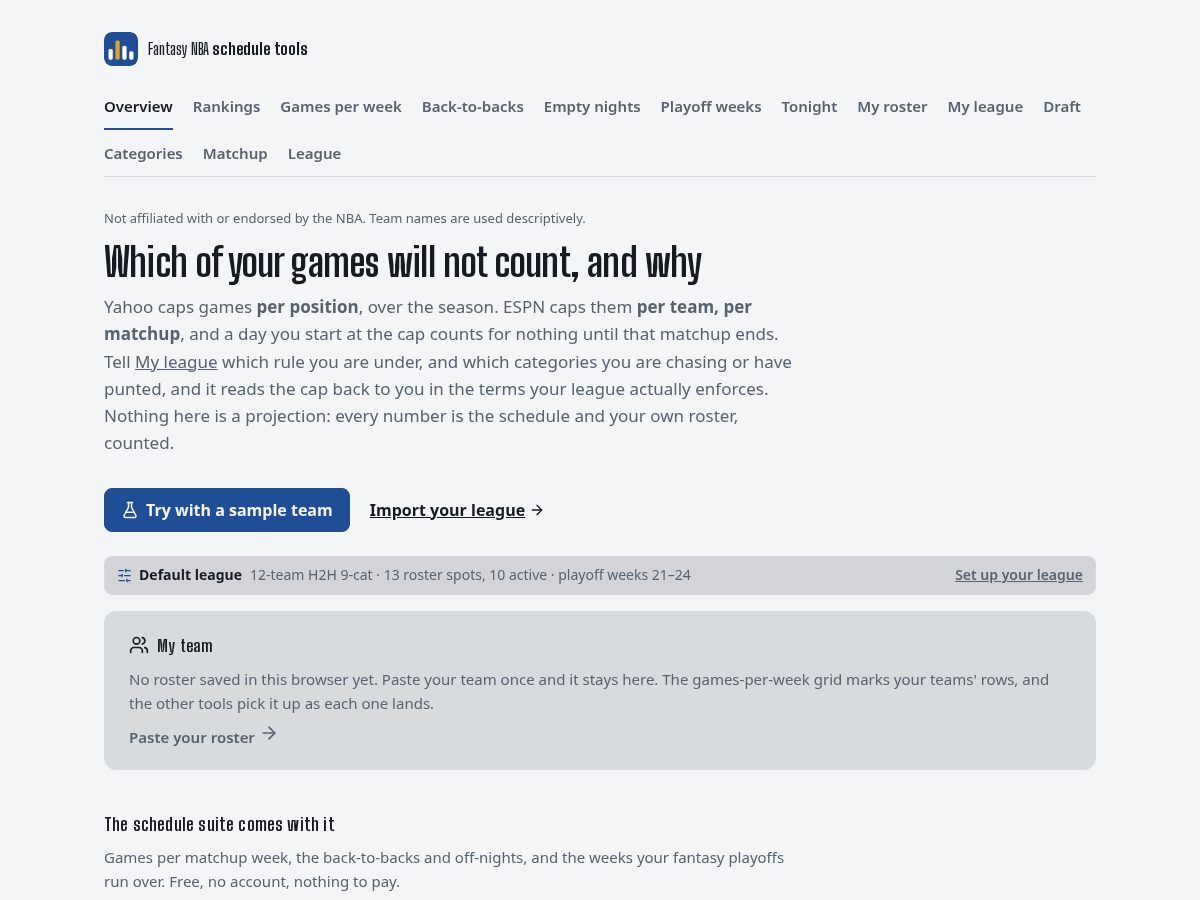The width and height of the screenshot is (1200, 900).
Task: Click the "12-team H2H 9-cat" league summary
Action: tap(470, 575)
